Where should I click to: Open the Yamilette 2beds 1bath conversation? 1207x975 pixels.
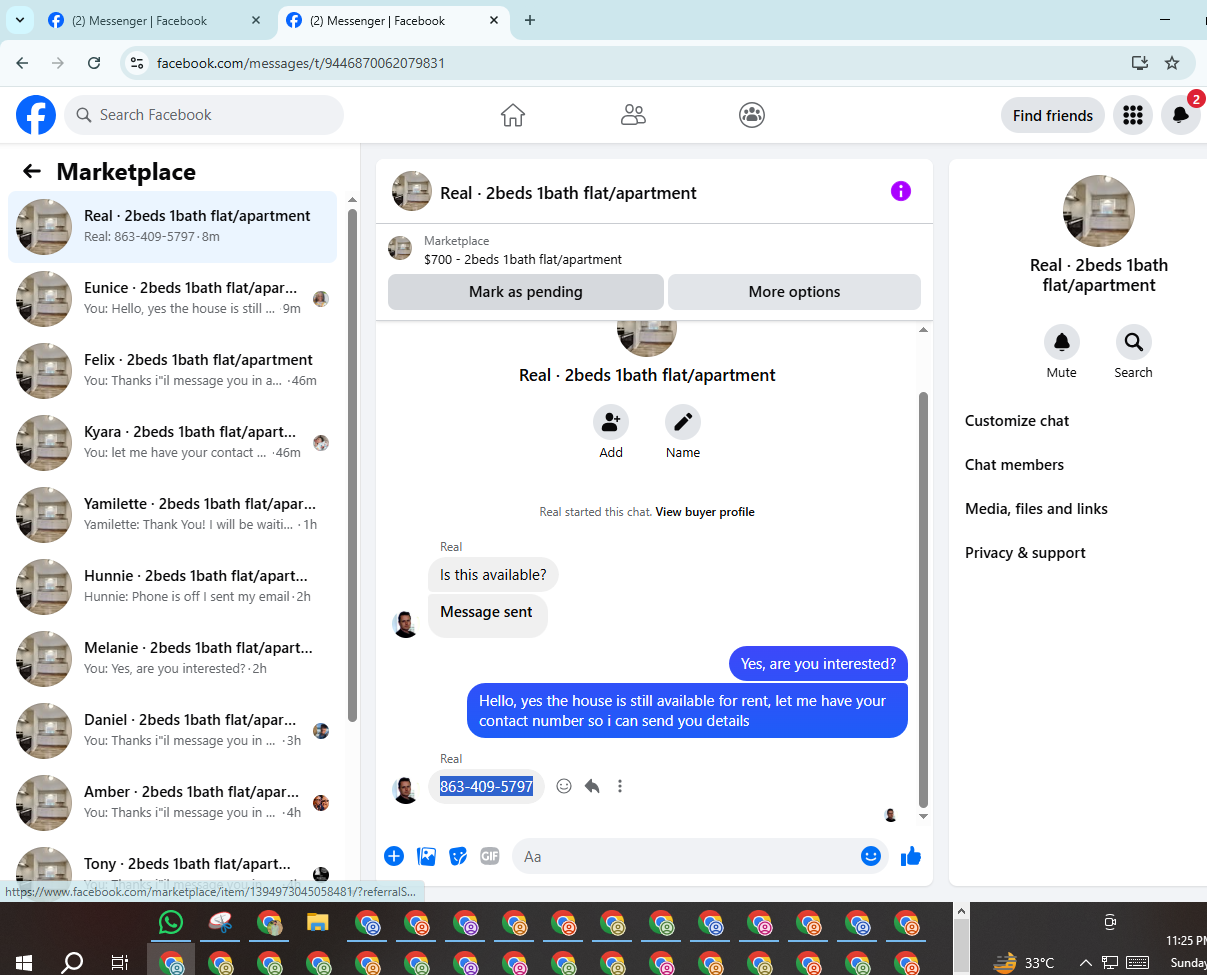click(x=173, y=515)
